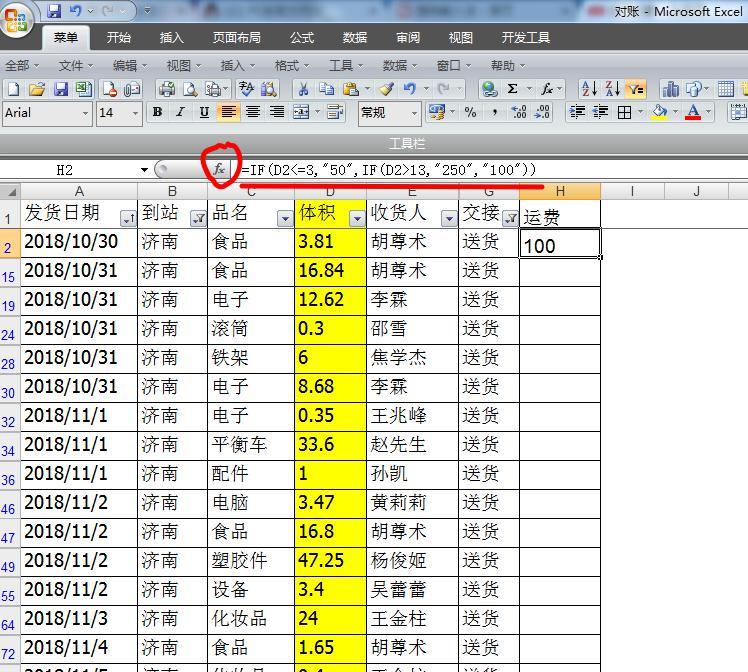Image resolution: width=748 pixels, height=672 pixels.
Task: Open the 开发工具 ribbon tab
Action: [526, 38]
